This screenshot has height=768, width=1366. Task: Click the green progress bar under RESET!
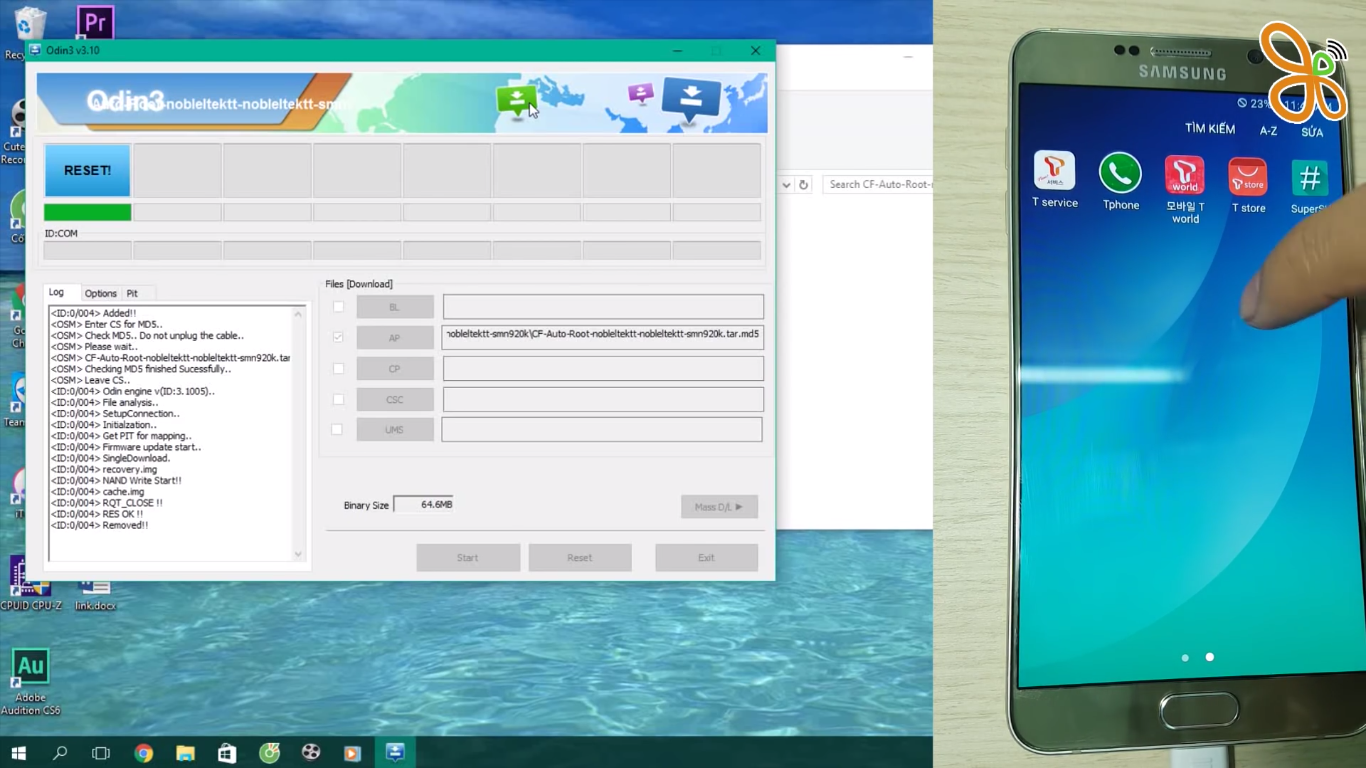point(87,212)
